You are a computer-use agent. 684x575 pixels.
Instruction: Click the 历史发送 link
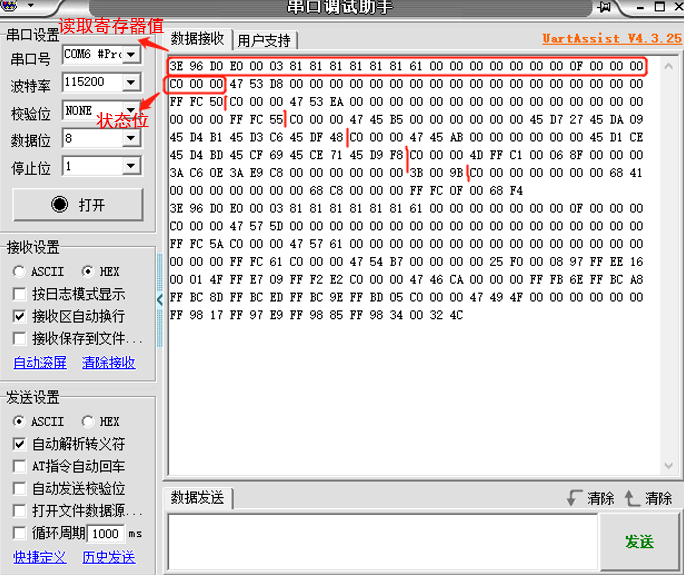click(109, 557)
